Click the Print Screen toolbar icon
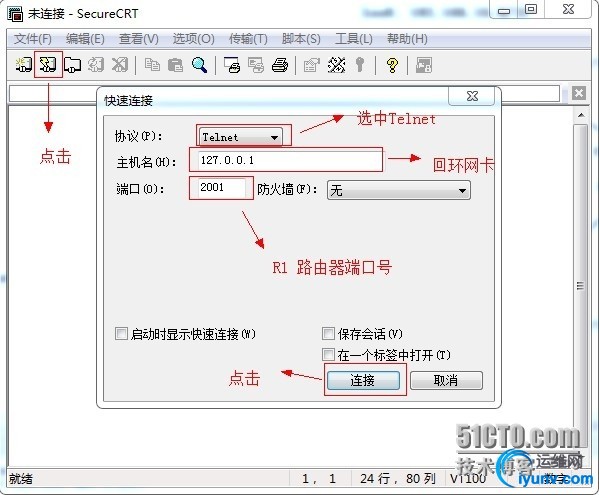Image resolution: width=599 pixels, height=495 pixels. (x=232, y=65)
